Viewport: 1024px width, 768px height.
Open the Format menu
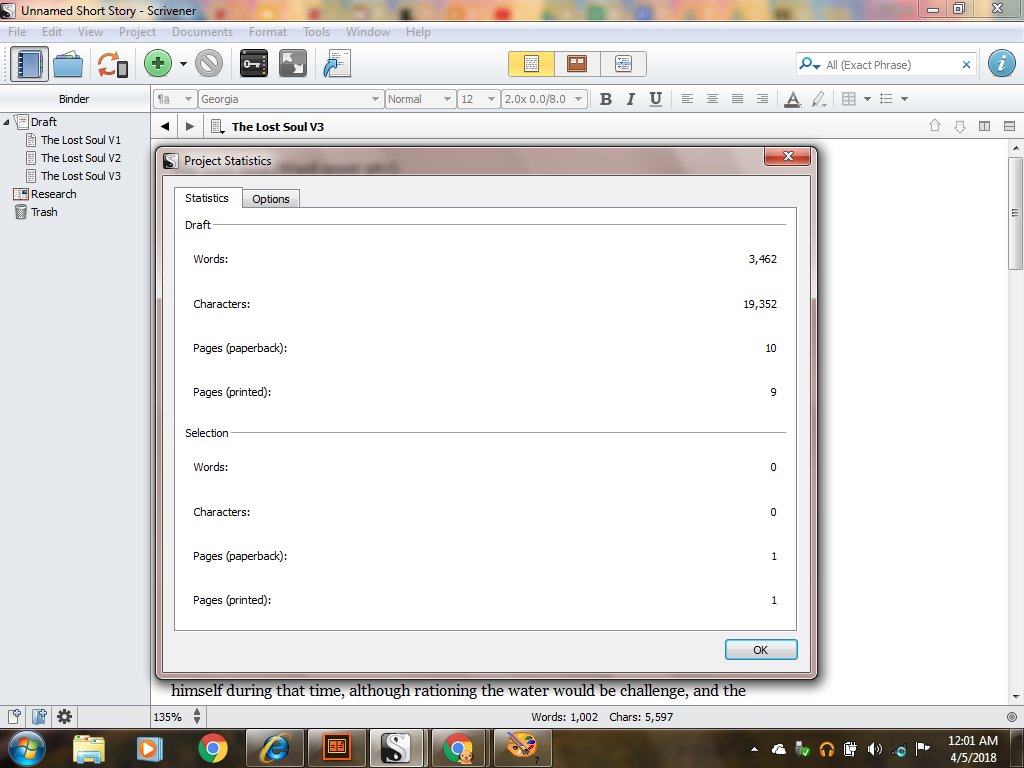[x=267, y=31]
